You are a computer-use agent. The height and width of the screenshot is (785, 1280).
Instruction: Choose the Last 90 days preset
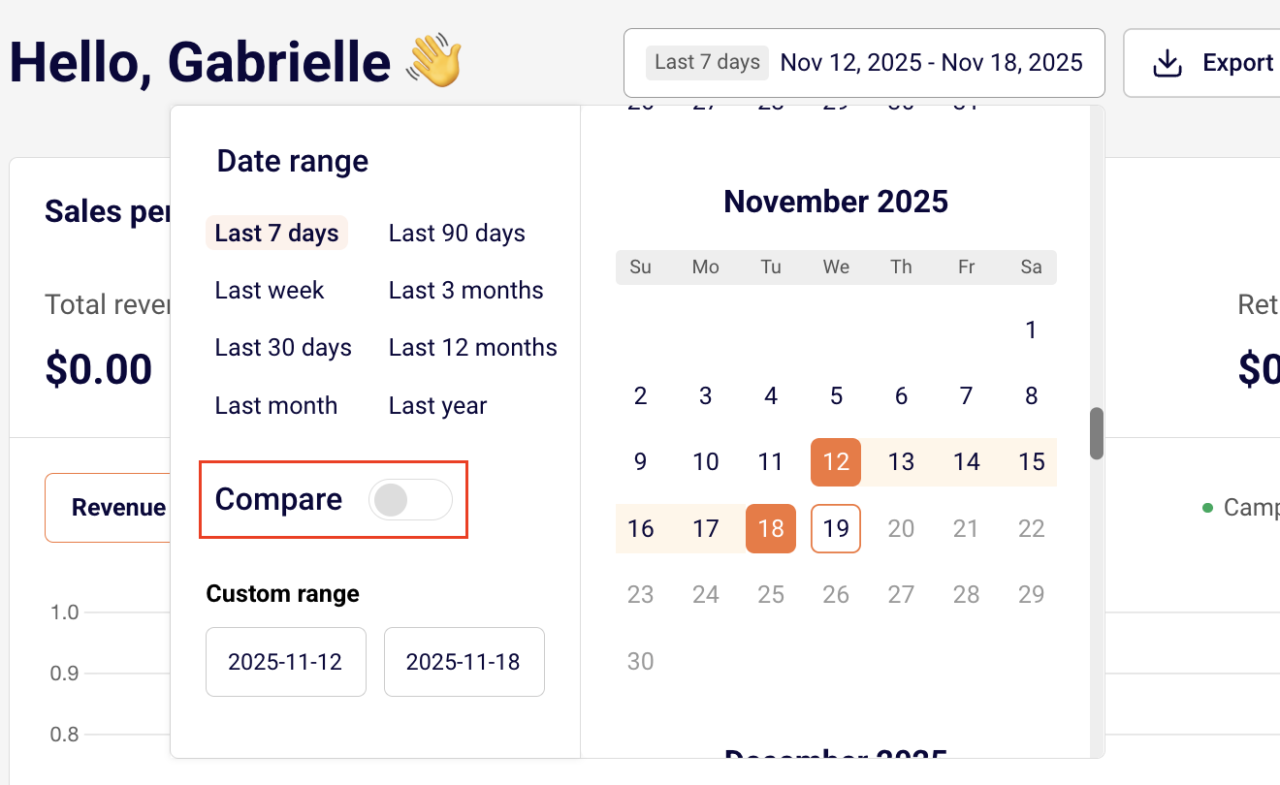point(457,233)
